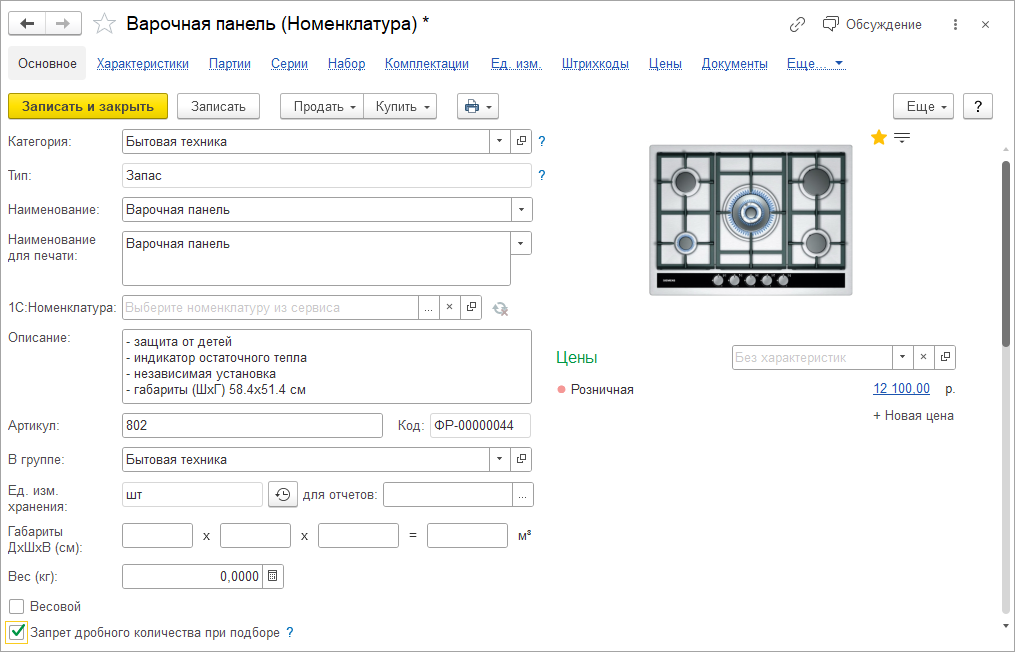Open calculator in the Вес field

[273, 576]
